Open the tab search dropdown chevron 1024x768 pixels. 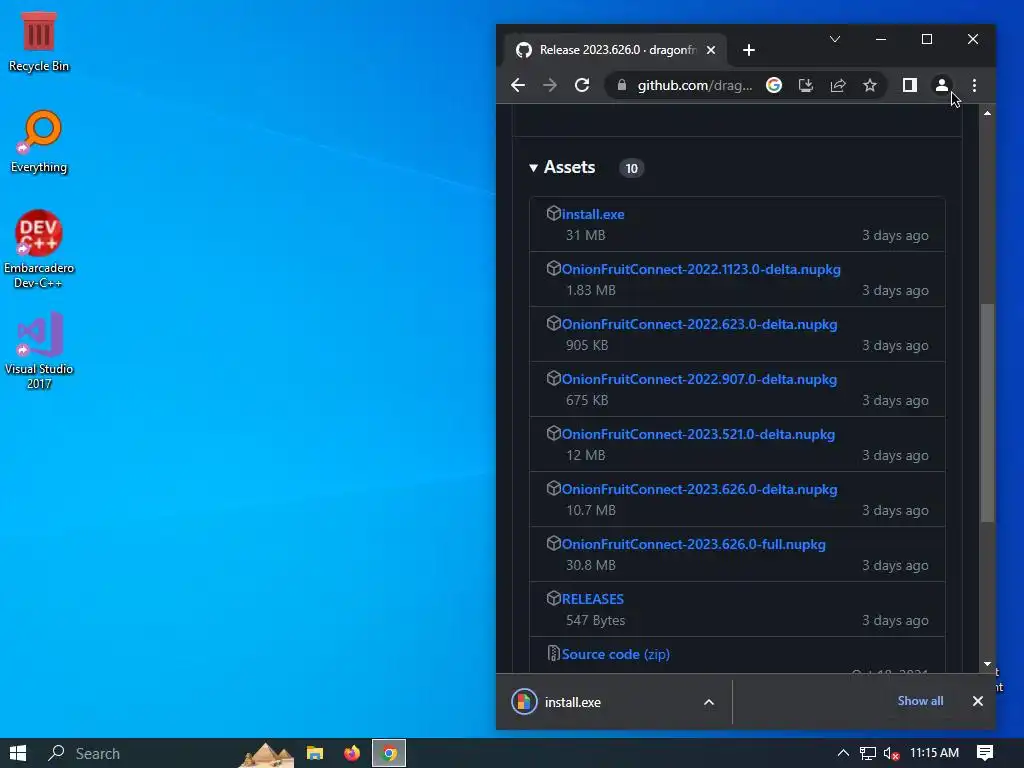click(x=835, y=39)
